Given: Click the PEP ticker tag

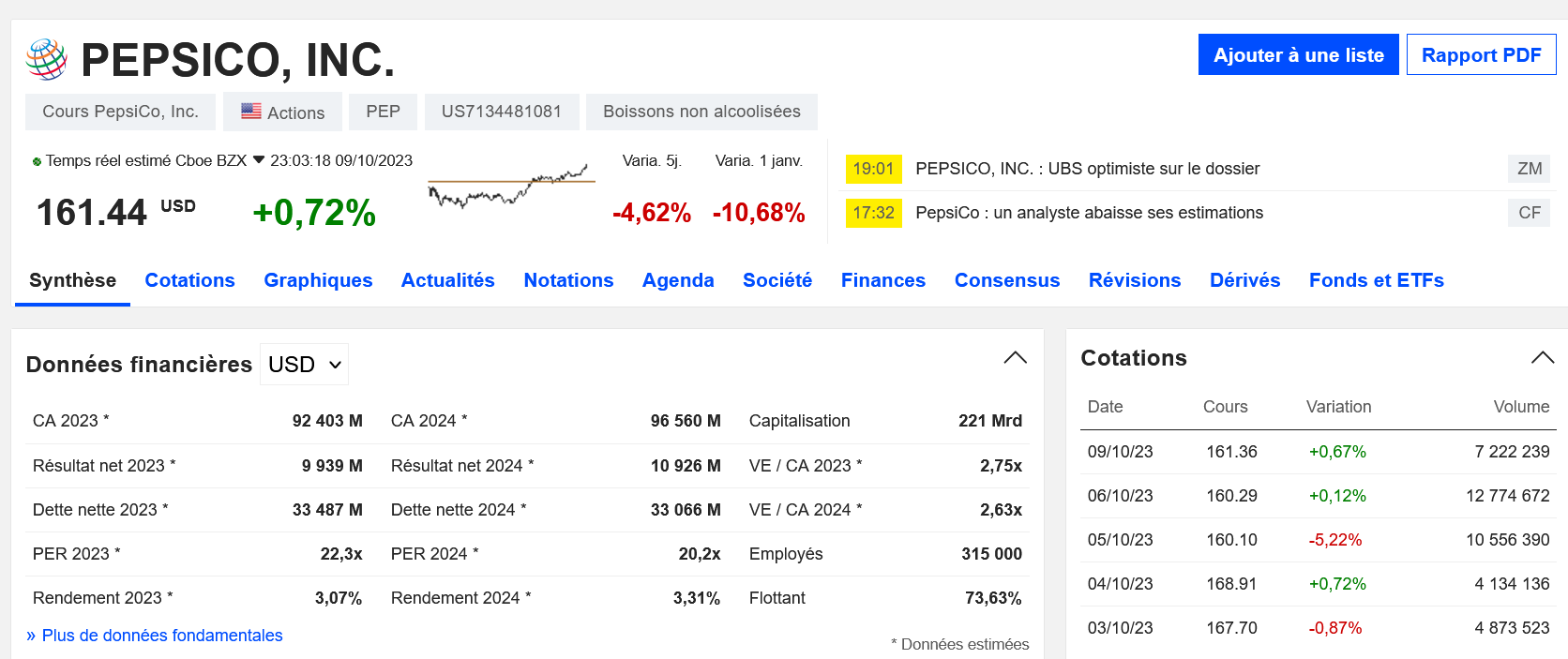Looking at the screenshot, I should 383,112.
